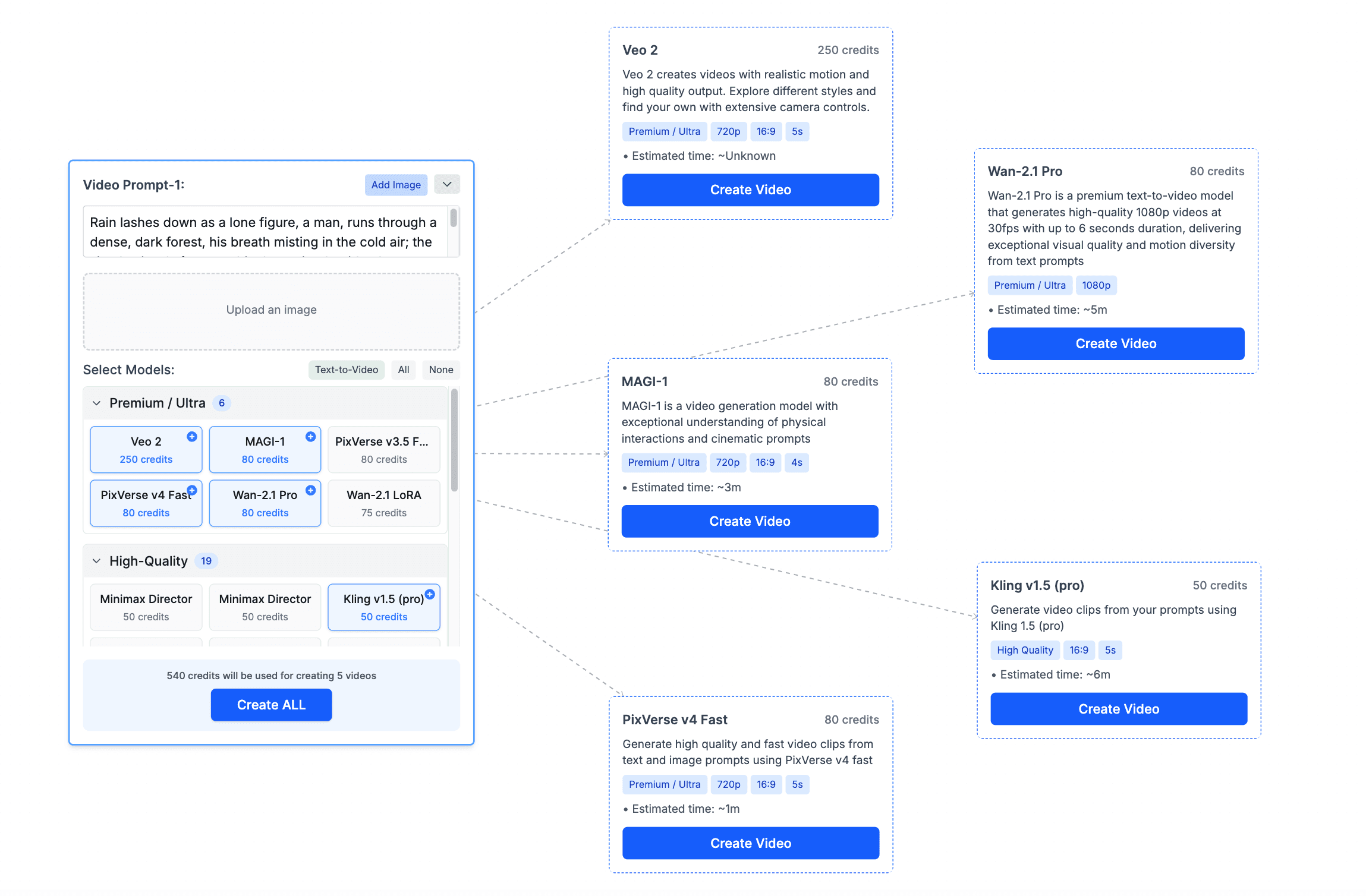
Task: Click the 6 count badge beside Premium / Ultra
Action: (x=222, y=403)
